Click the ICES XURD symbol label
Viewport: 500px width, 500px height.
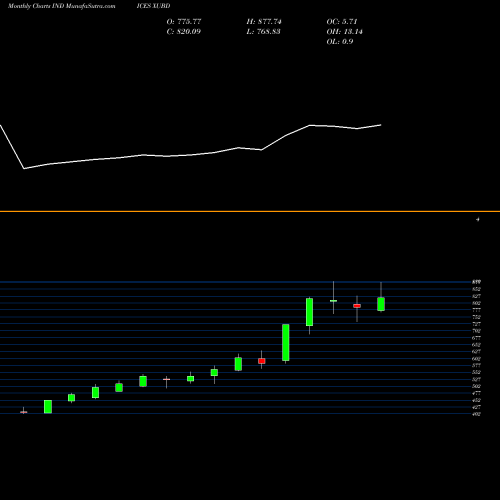153,6
